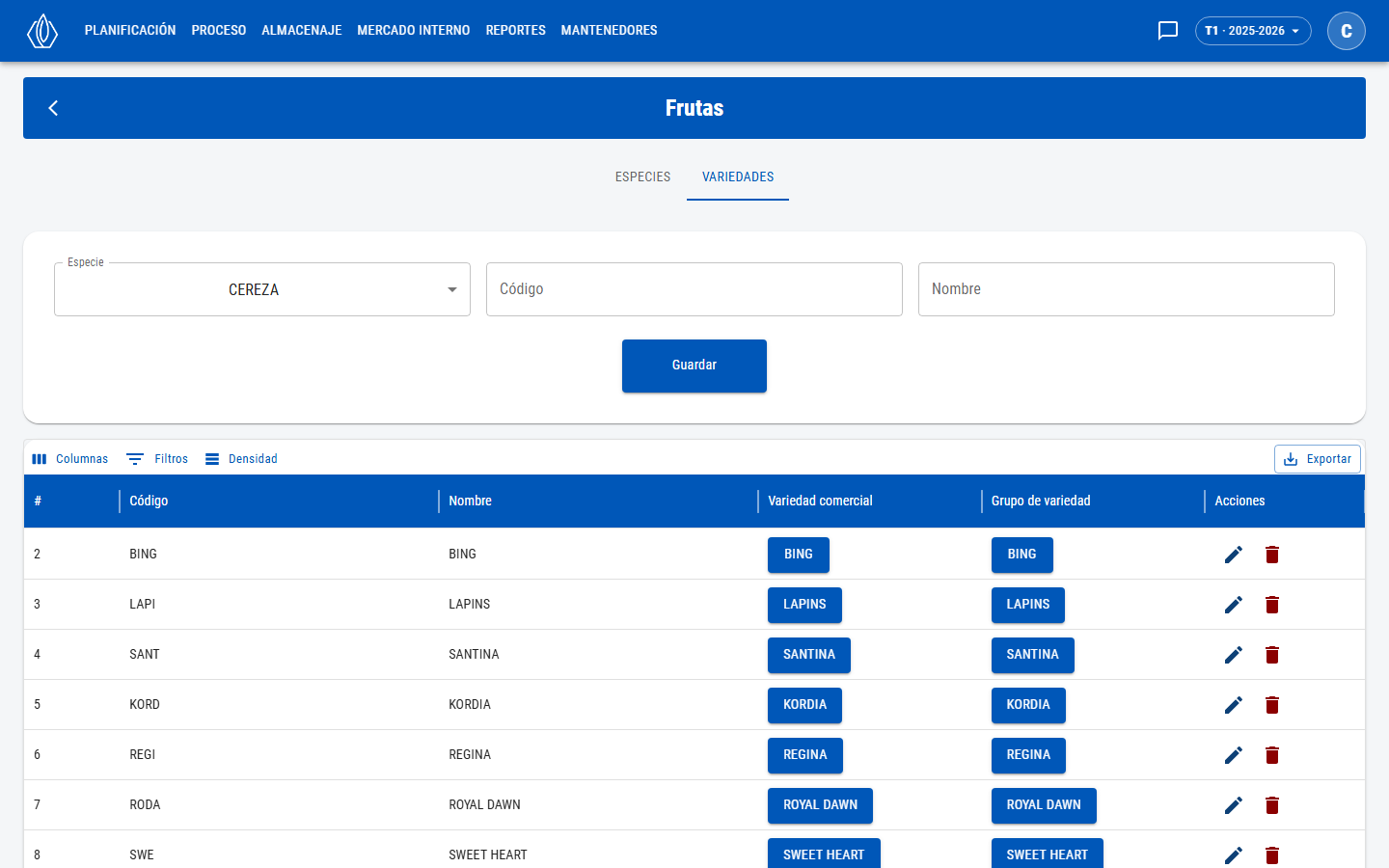The height and width of the screenshot is (868, 1389).
Task: Focus the Código input field
Action: 694,289
